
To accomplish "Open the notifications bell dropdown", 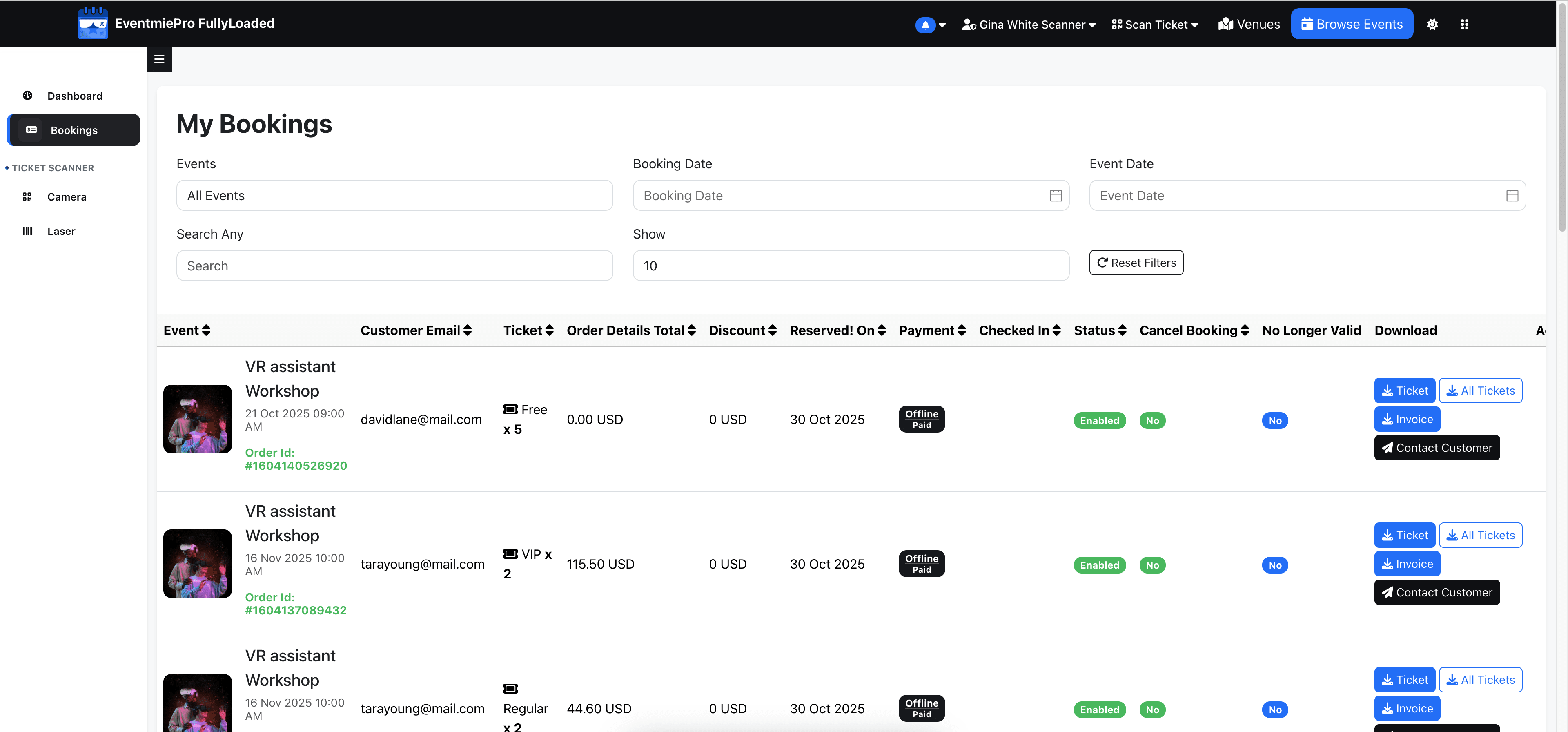I will coord(930,25).
